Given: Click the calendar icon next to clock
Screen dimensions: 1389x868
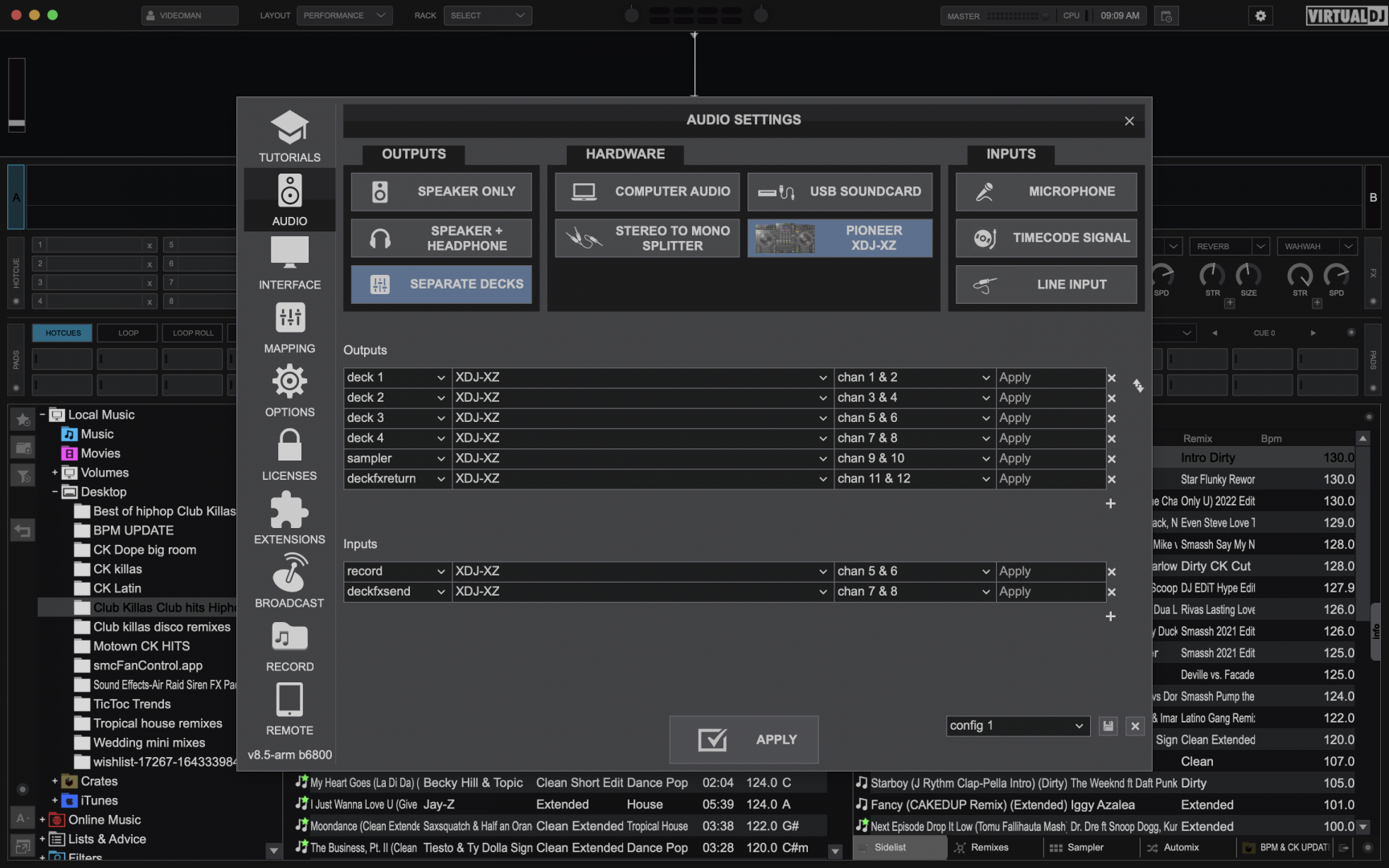Looking at the screenshot, I should tap(1166, 15).
